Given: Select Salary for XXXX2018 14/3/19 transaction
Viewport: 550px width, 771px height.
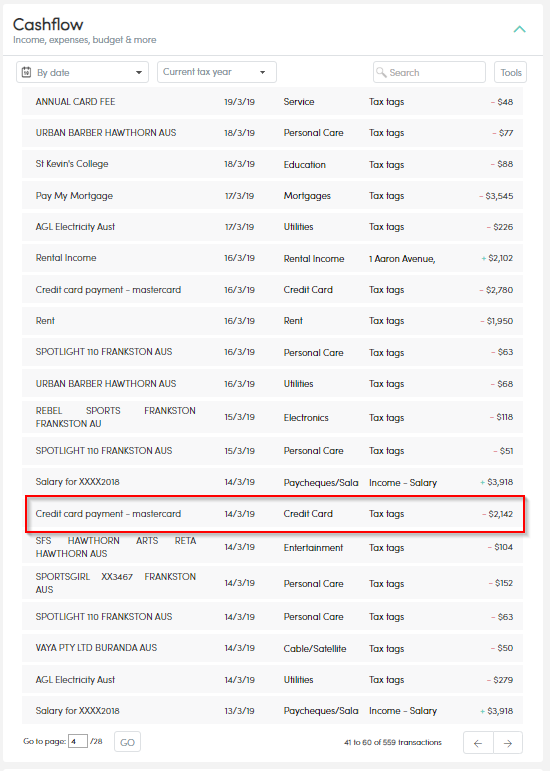Looking at the screenshot, I should (x=272, y=482).
